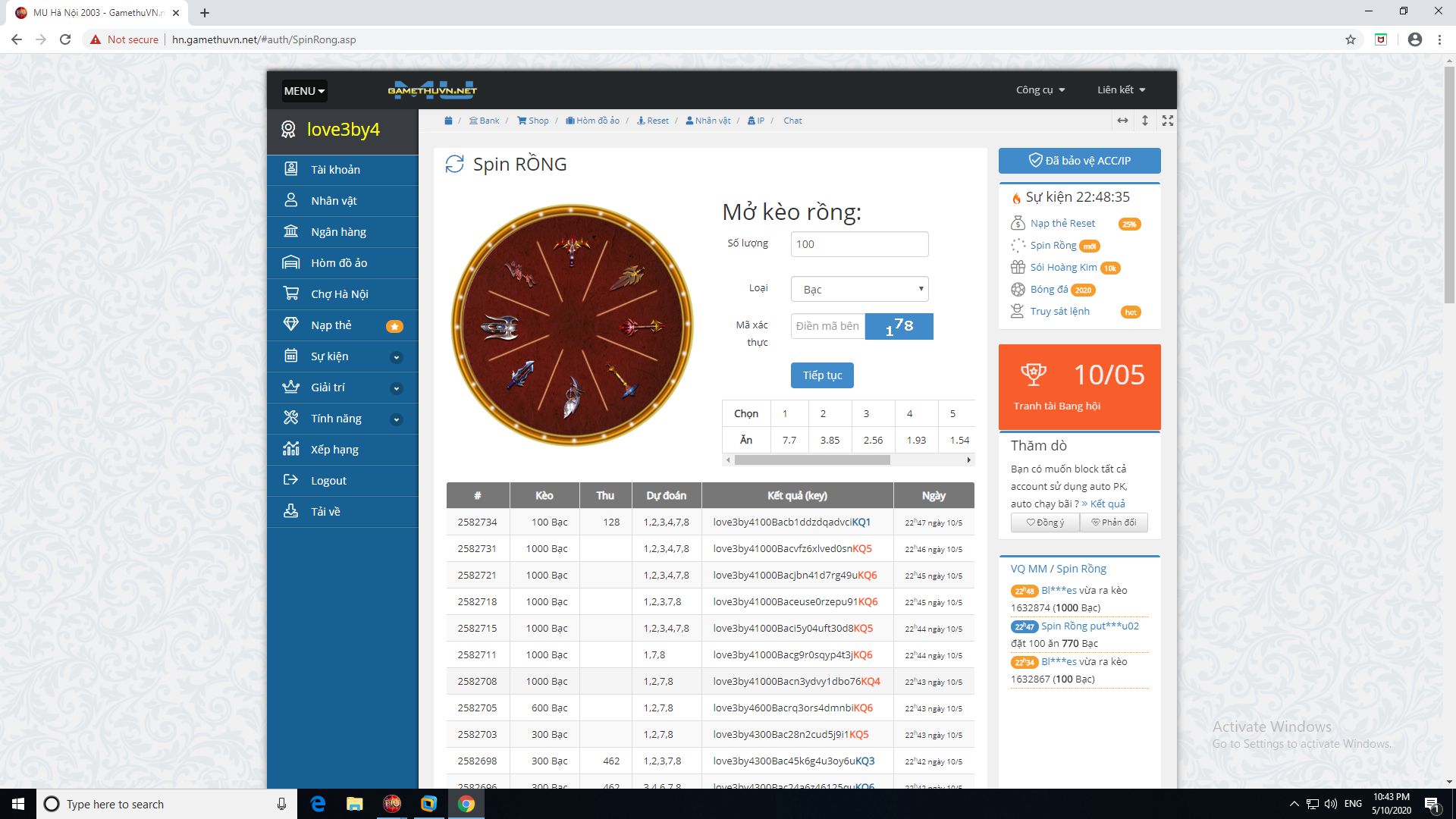1456x819 pixels.
Task: Open the Loại currency dropdown
Action: 859,289
